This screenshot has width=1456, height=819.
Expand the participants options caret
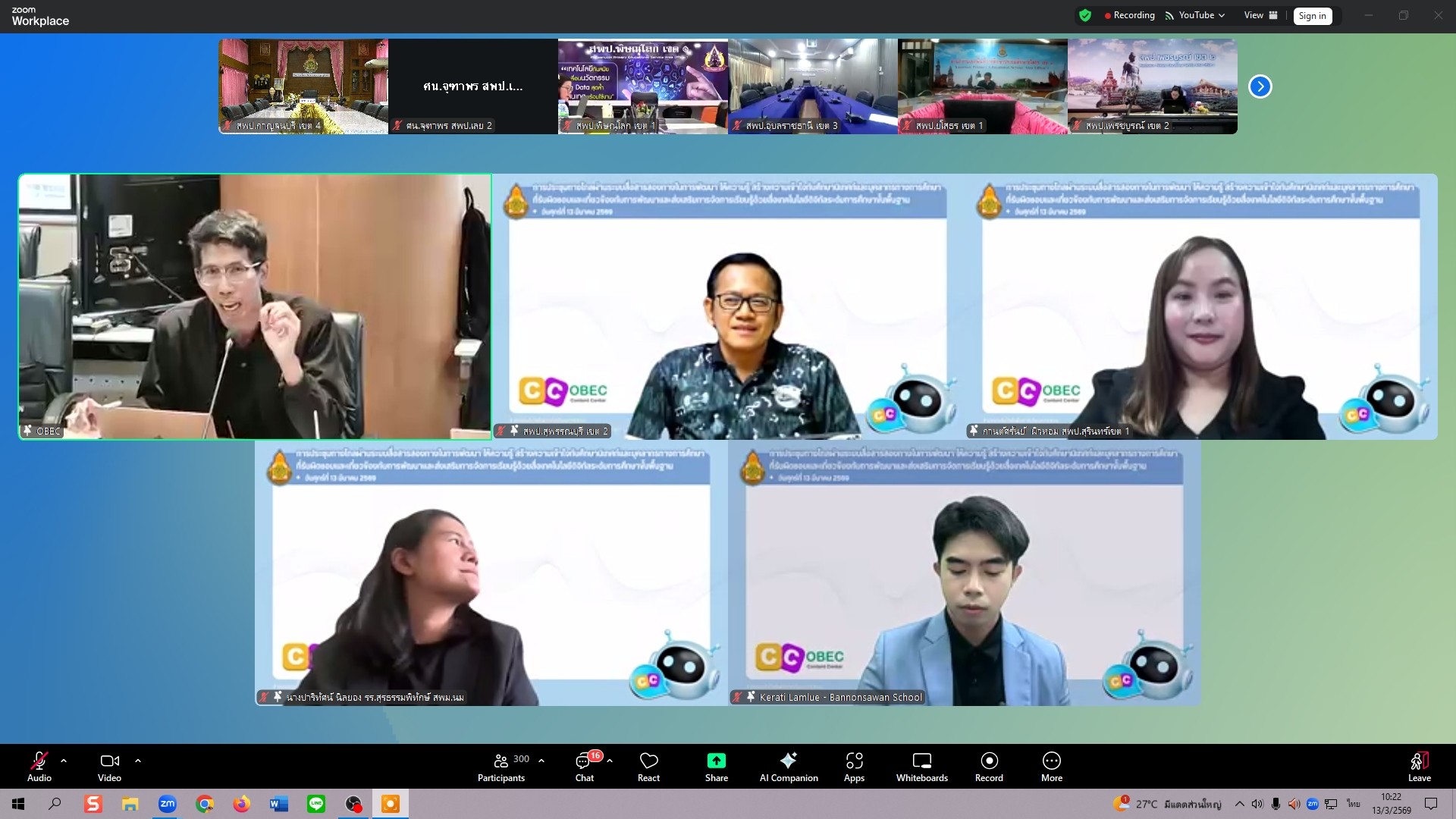[x=541, y=760]
